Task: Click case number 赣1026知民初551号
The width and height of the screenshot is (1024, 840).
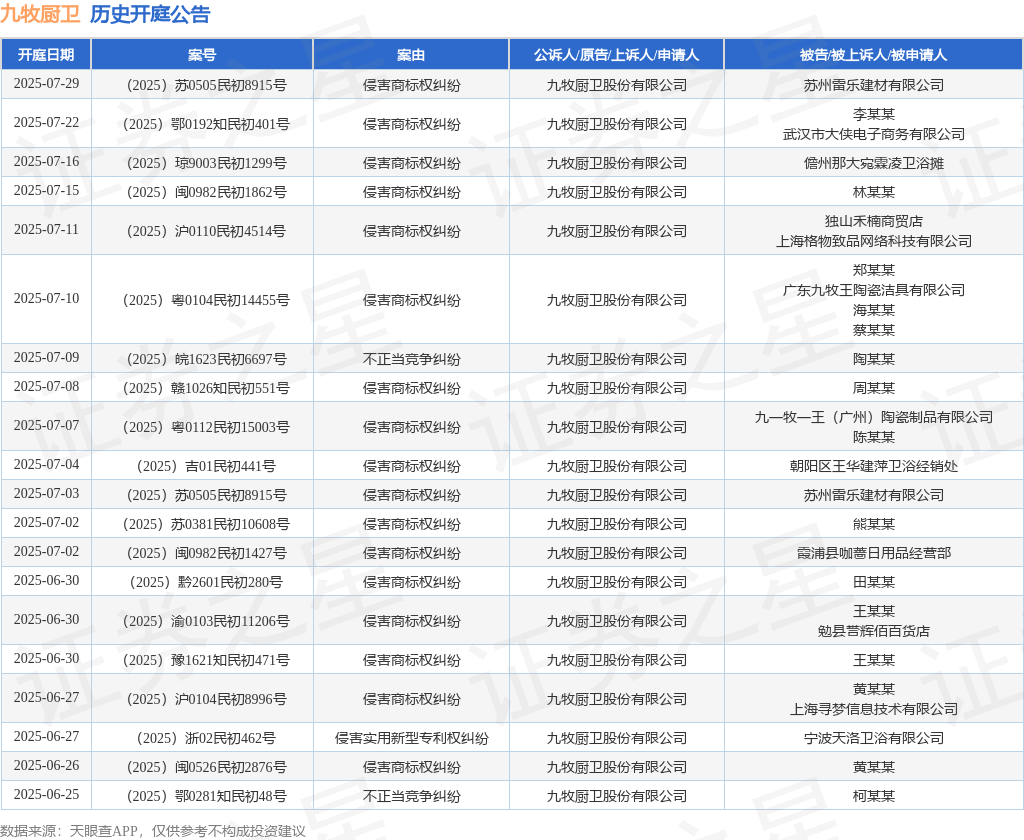Action: [206, 388]
